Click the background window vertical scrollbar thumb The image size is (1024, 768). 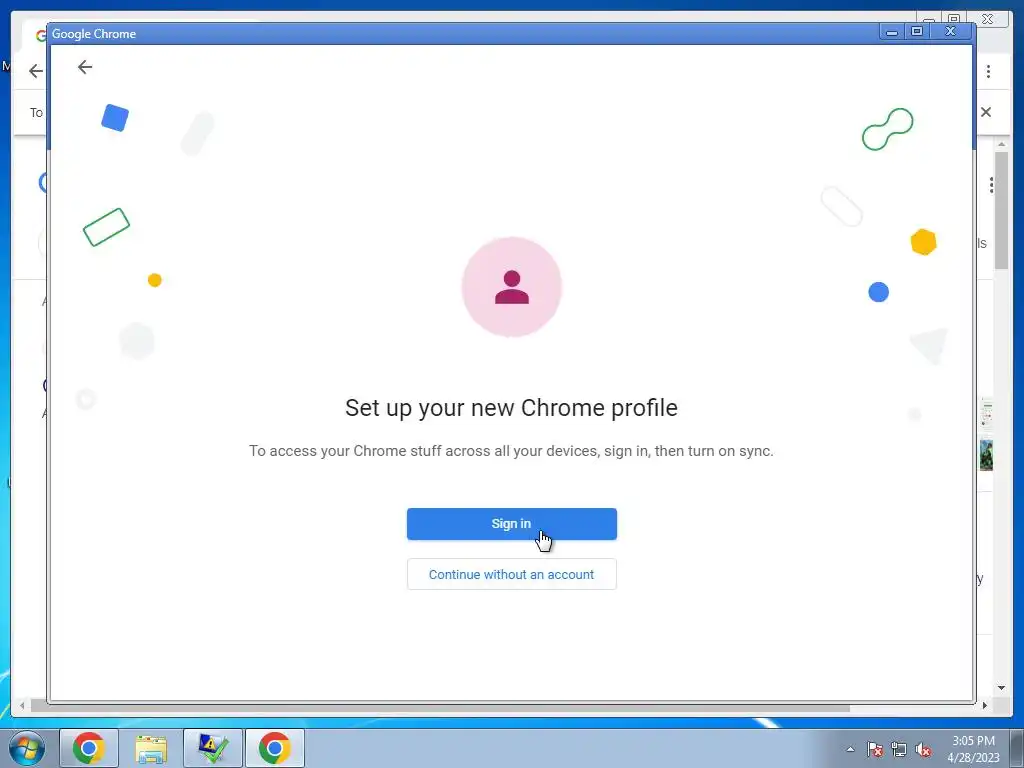[1001, 210]
